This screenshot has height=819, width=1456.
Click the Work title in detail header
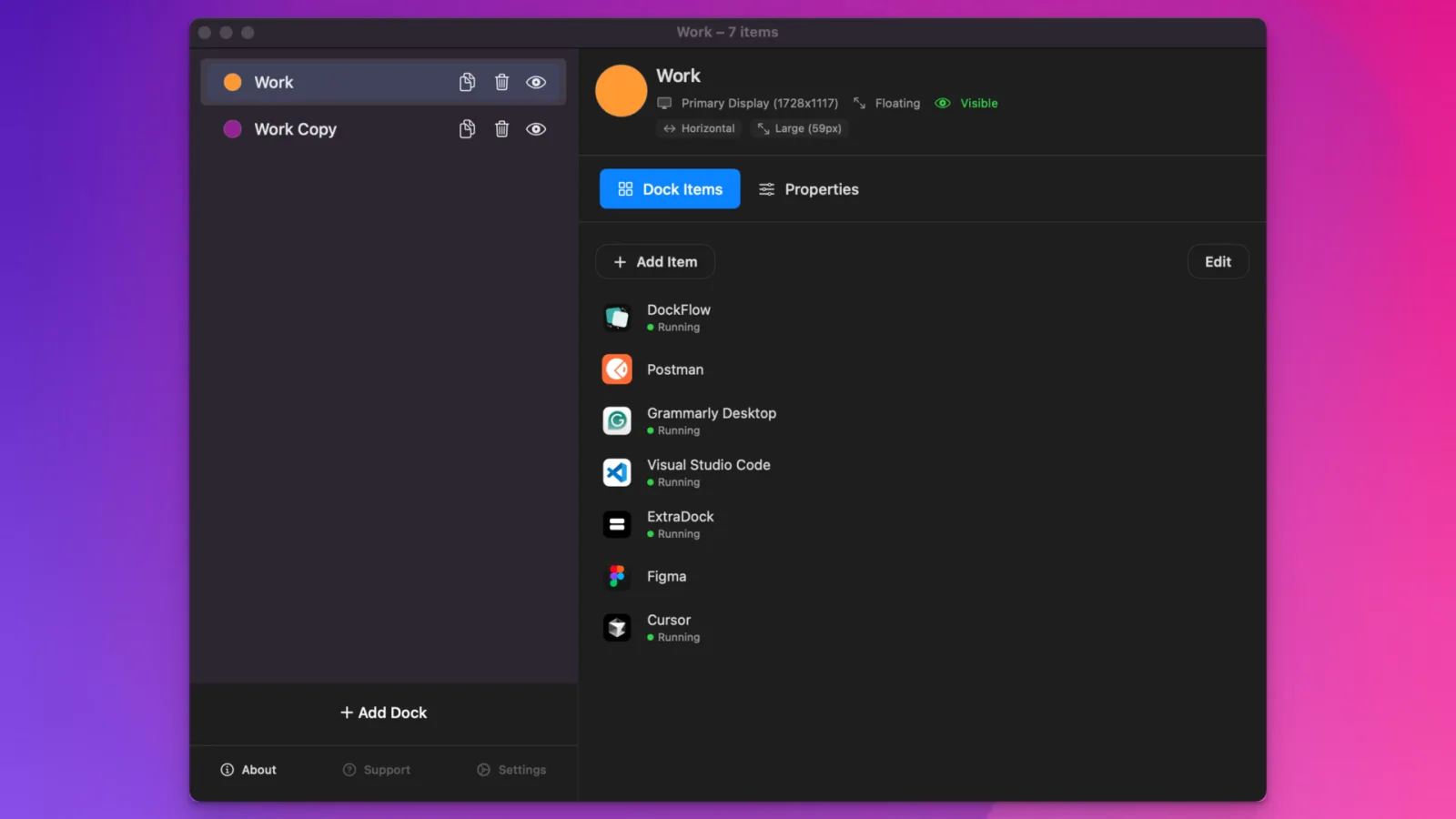click(x=679, y=76)
